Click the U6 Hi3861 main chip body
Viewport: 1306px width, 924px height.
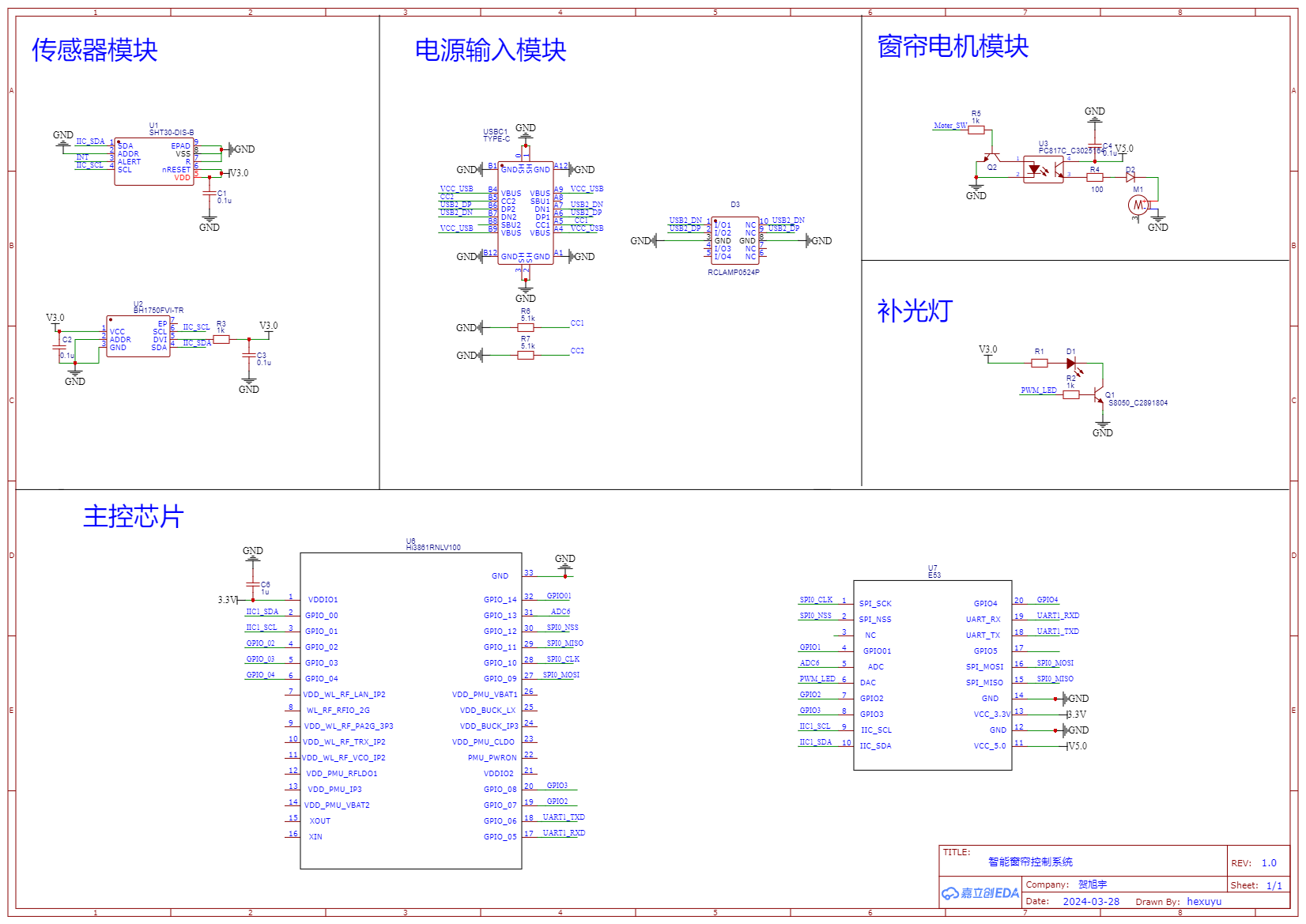(411, 711)
